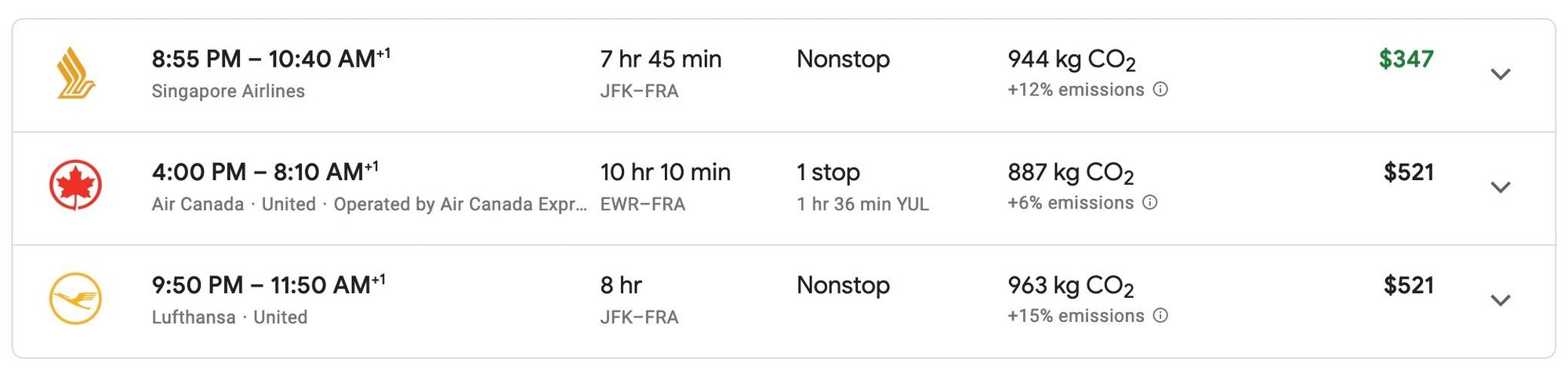Open emissions info for 944 kg flight

tap(1160, 89)
